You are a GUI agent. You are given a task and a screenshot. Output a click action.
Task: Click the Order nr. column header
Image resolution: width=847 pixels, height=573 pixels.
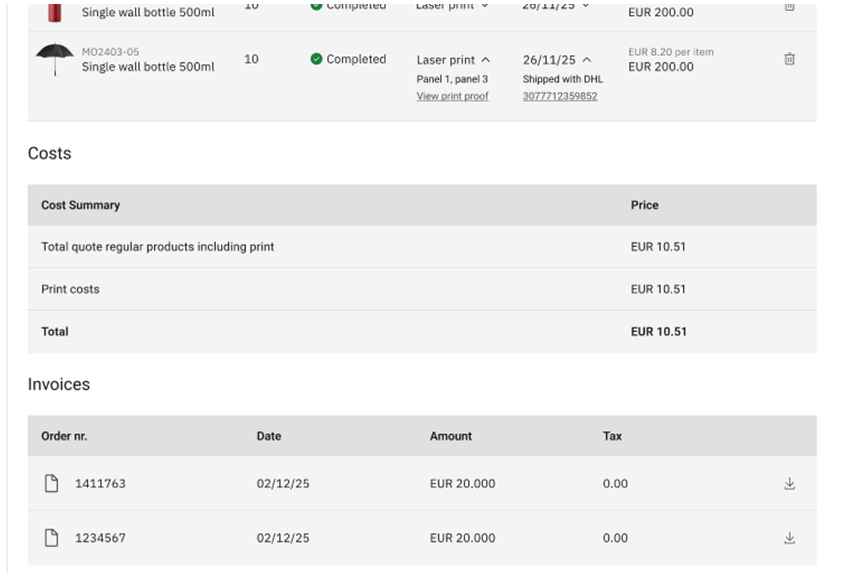tap(64, 436)
